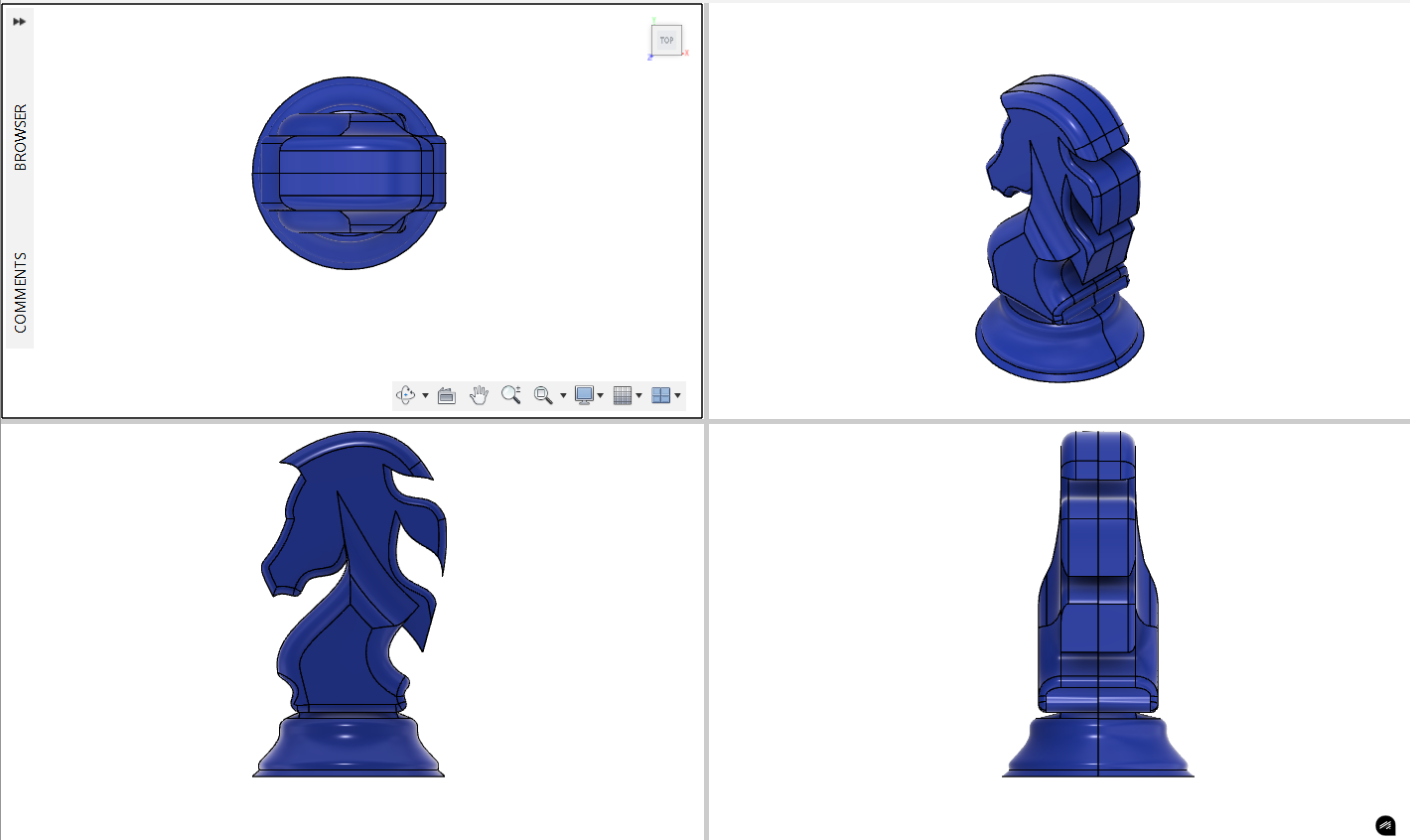The image size is (1410, 840).
Task: Open the Orbit type dropdown arrow
Action: (425, 395)
